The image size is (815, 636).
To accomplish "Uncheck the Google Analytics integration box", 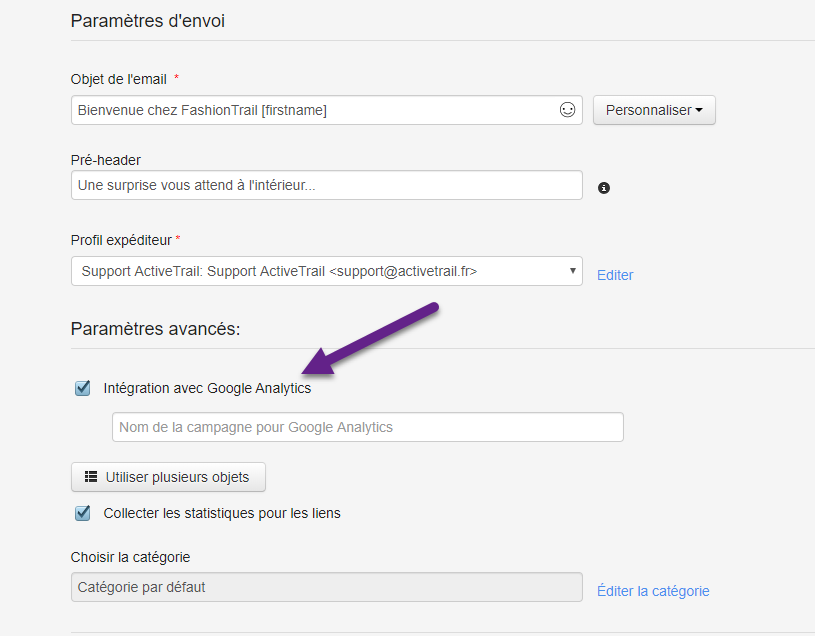I will coord(82,388).
